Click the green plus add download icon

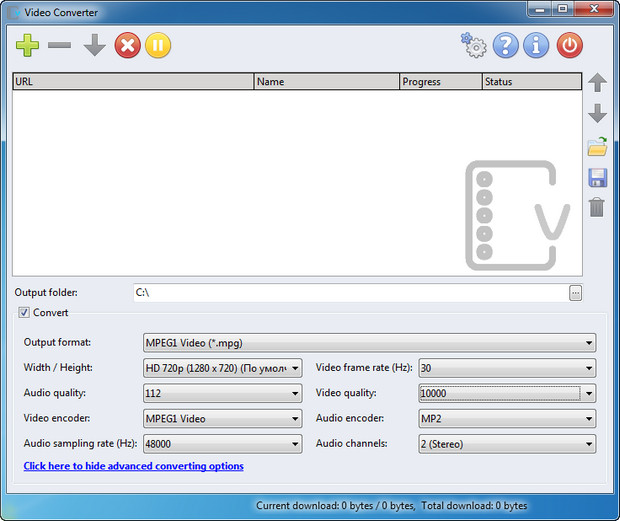[27, 45]
